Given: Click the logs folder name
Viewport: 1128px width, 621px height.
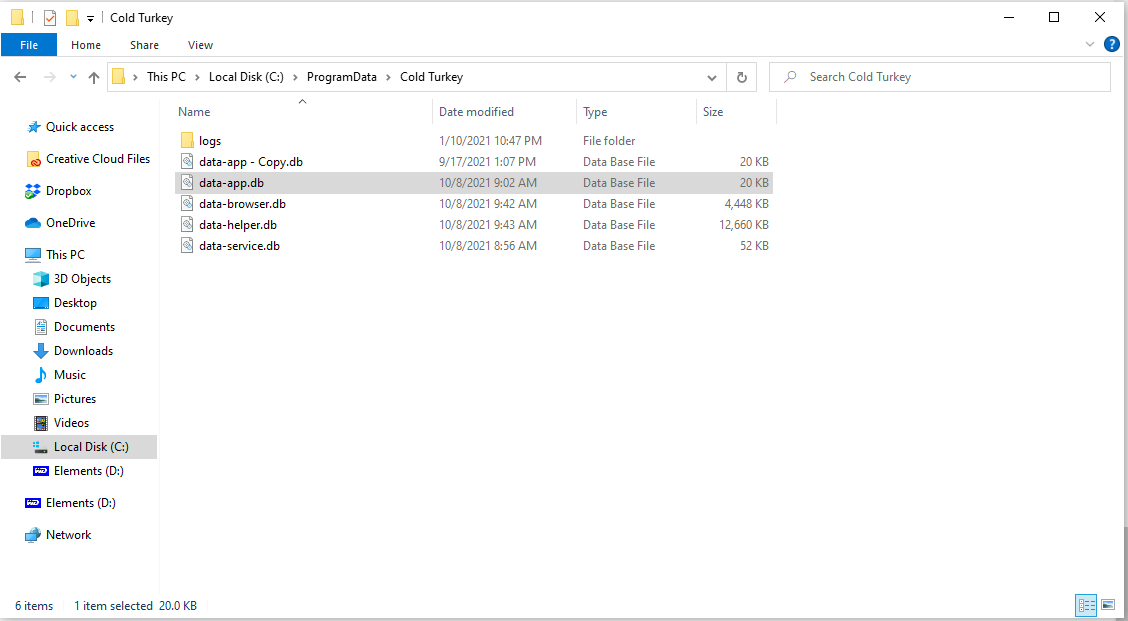Looking at the screenshot, I should pos(210,141).
